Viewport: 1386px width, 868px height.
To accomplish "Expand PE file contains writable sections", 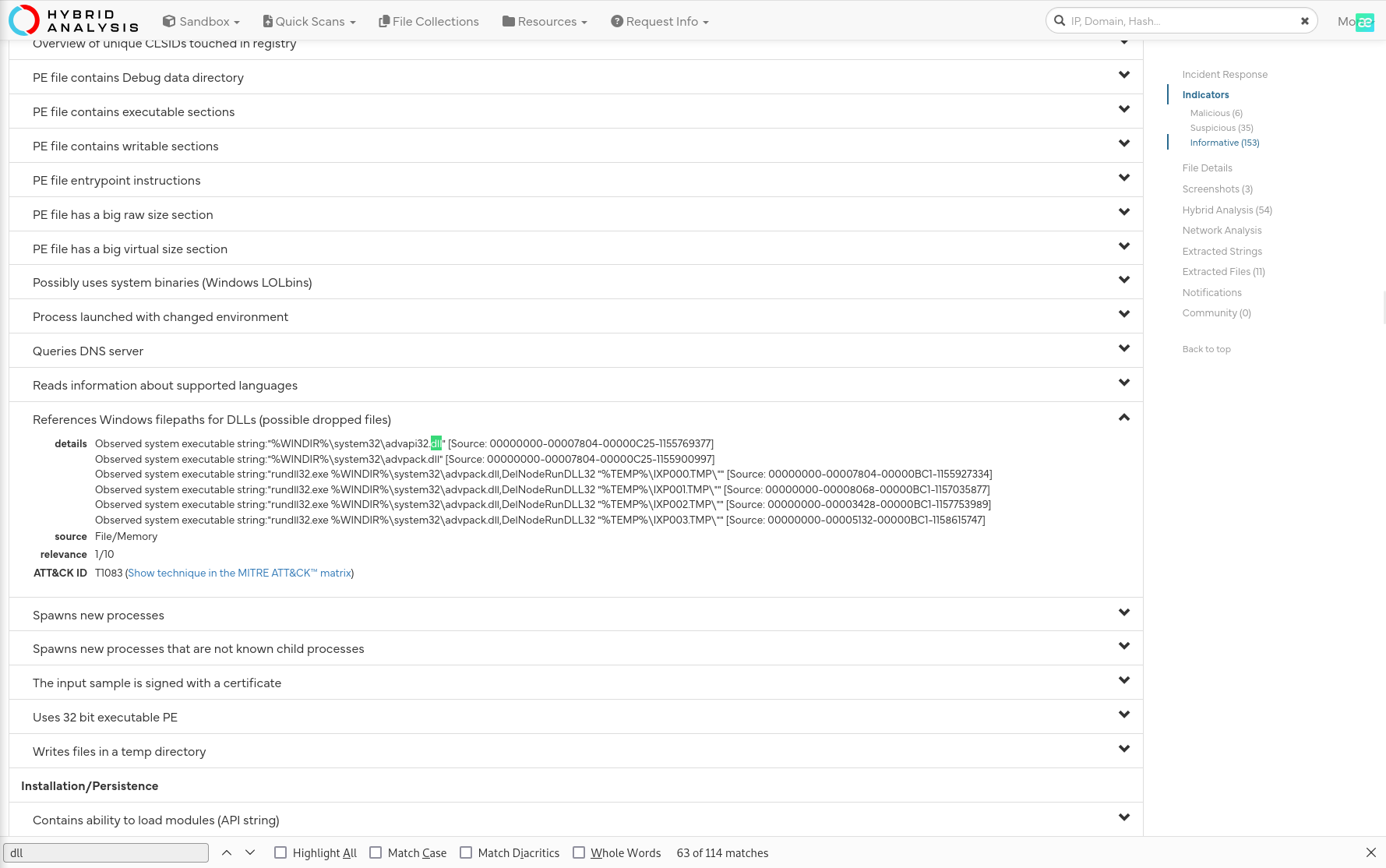I will tap(576, 146).
